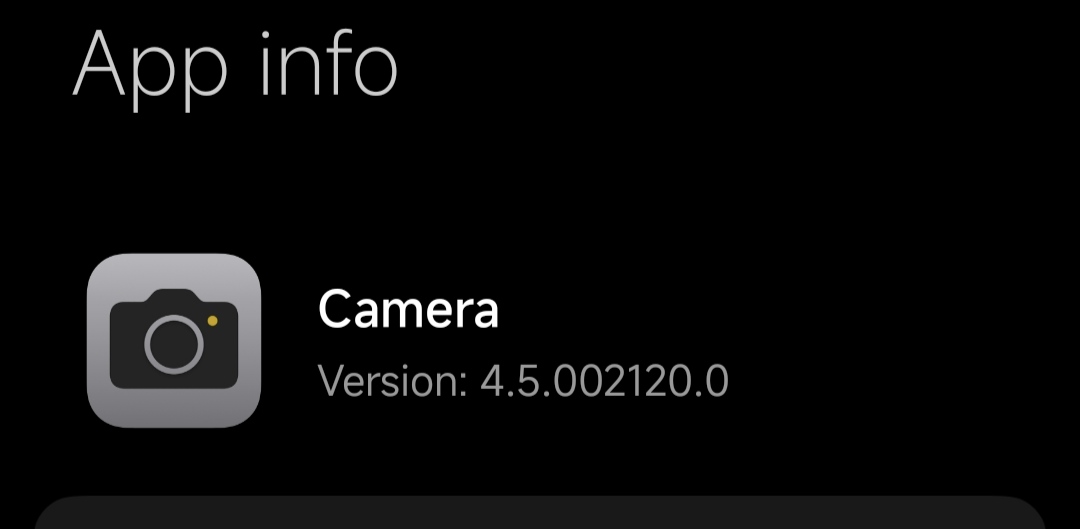Click the yellow dot on Camera icon
1080x529 pixels.
[x=212, y=321]
